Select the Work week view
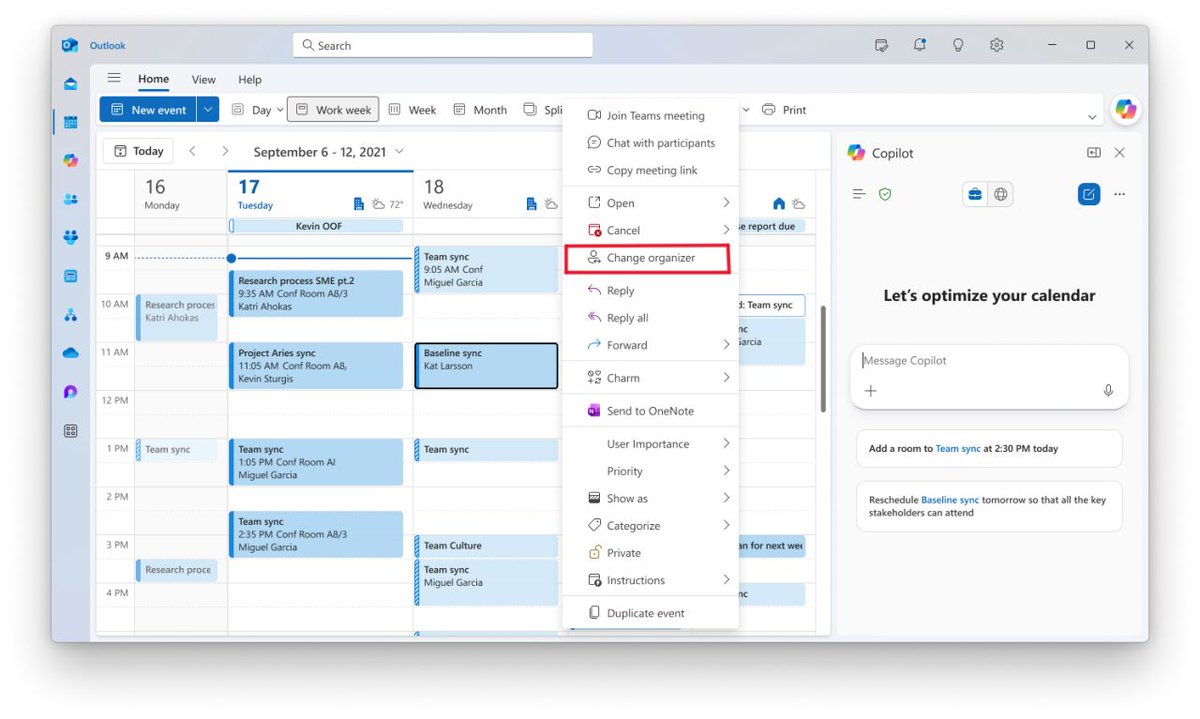Image resolution: width=1200 pixels, height=719 pixels. point(333,110)
